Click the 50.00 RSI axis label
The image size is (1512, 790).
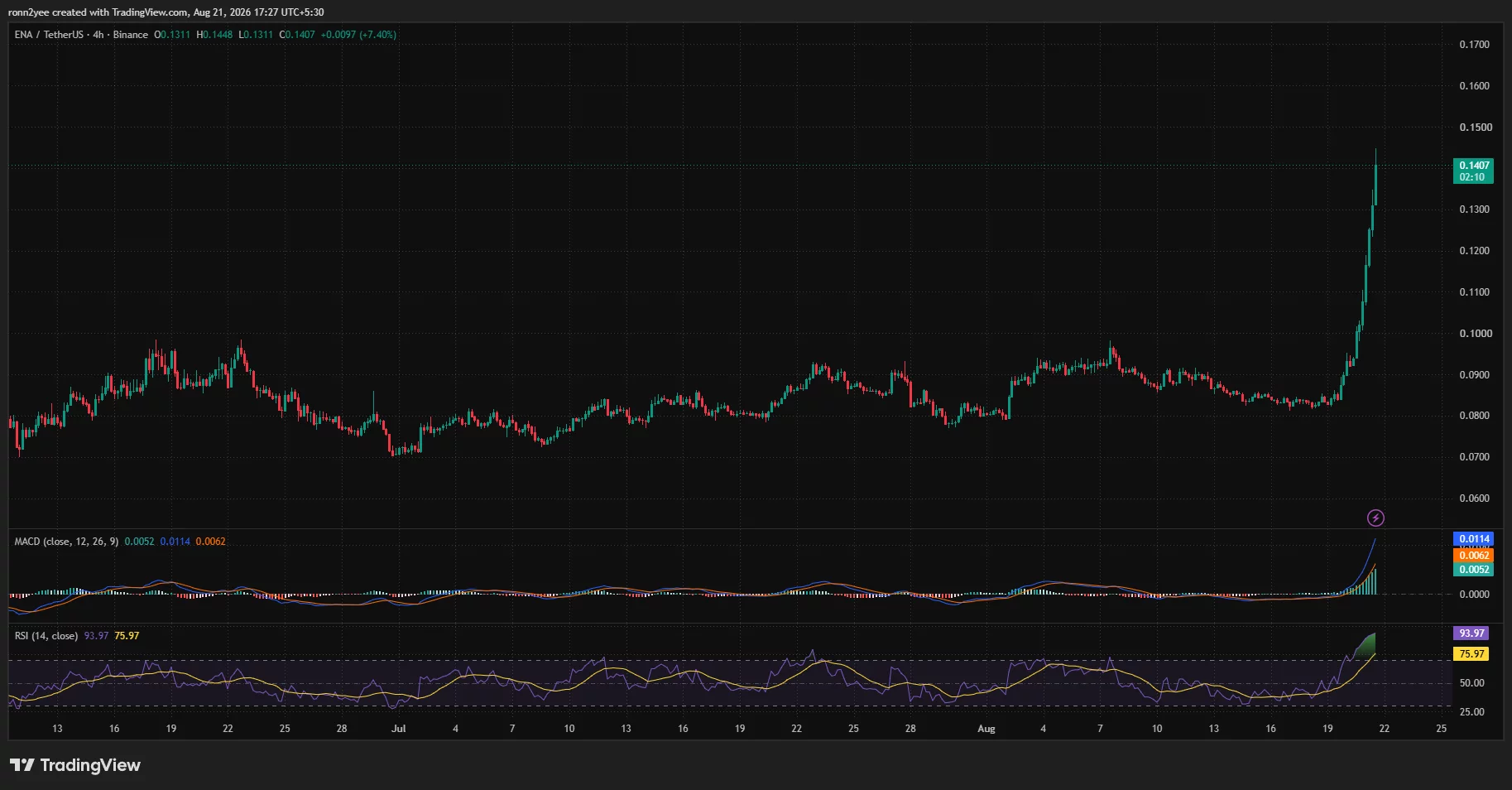pos(1472,683)
